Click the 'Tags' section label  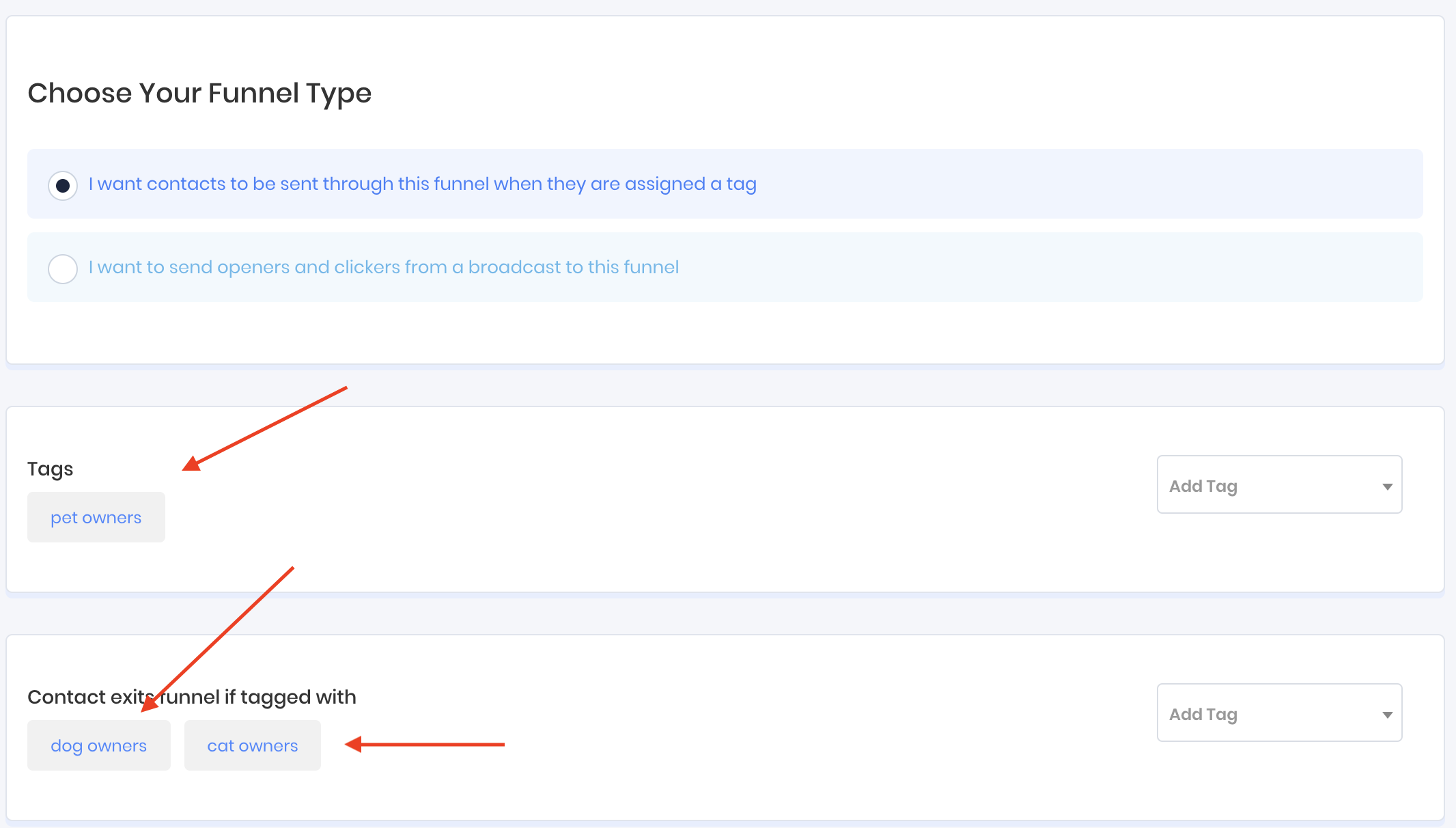tap(50, 469)
